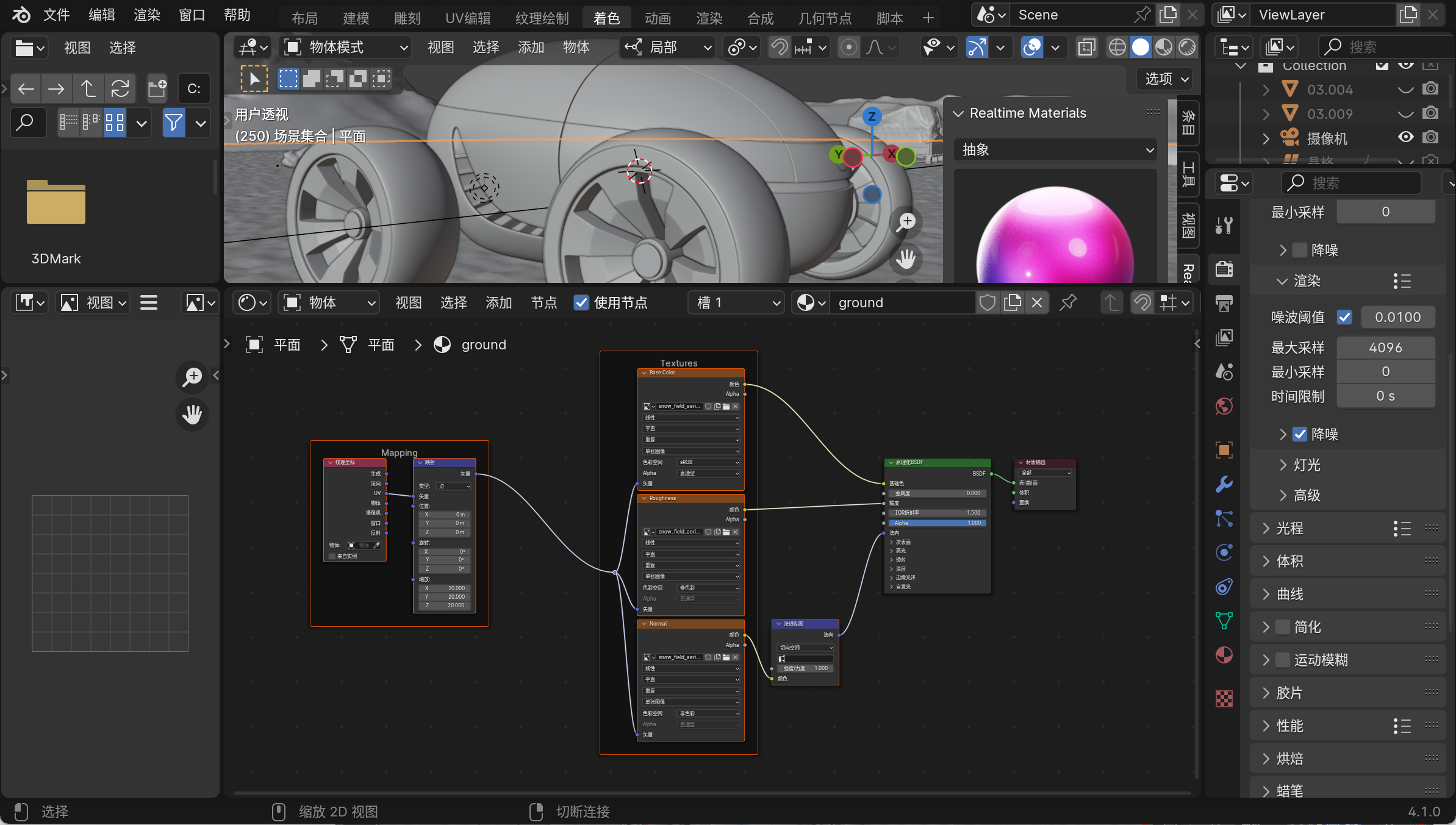Viewport: 1456px width, 825px height.
Task: Click the fake user shield icon for ground
Action: click(x=988, y=302)
